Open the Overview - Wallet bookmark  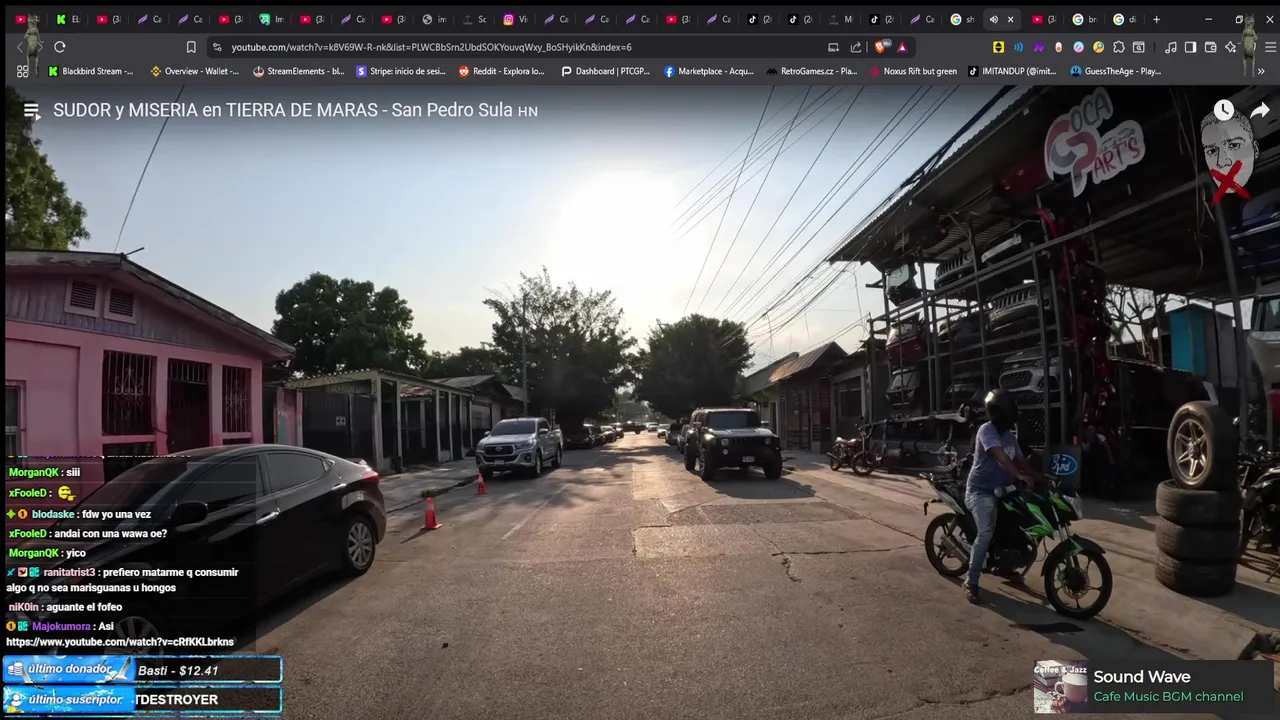(x=194, y=71)
